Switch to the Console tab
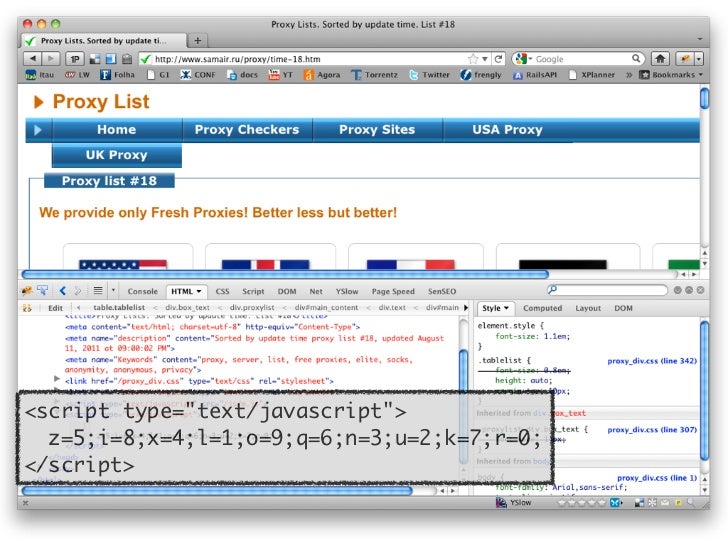 [x=143, y=291]
